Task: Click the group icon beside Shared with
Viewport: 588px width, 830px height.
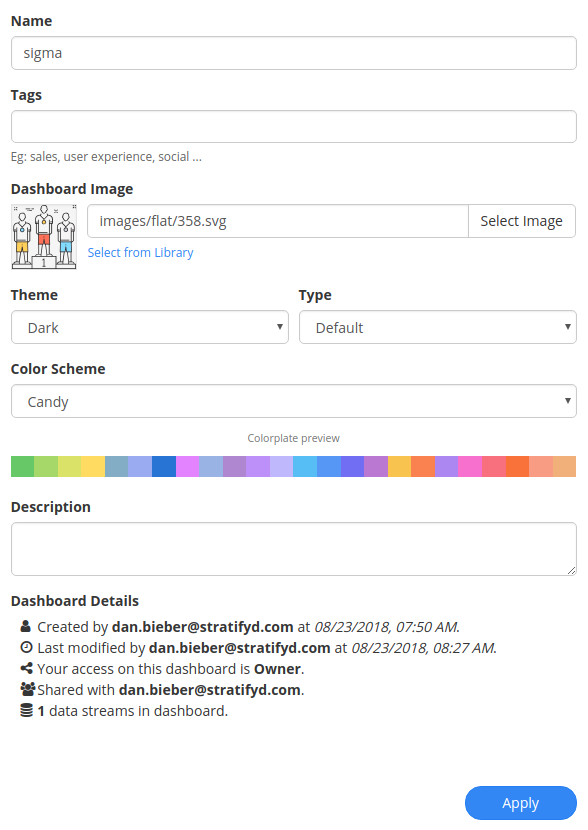Action: coord(28,689)
